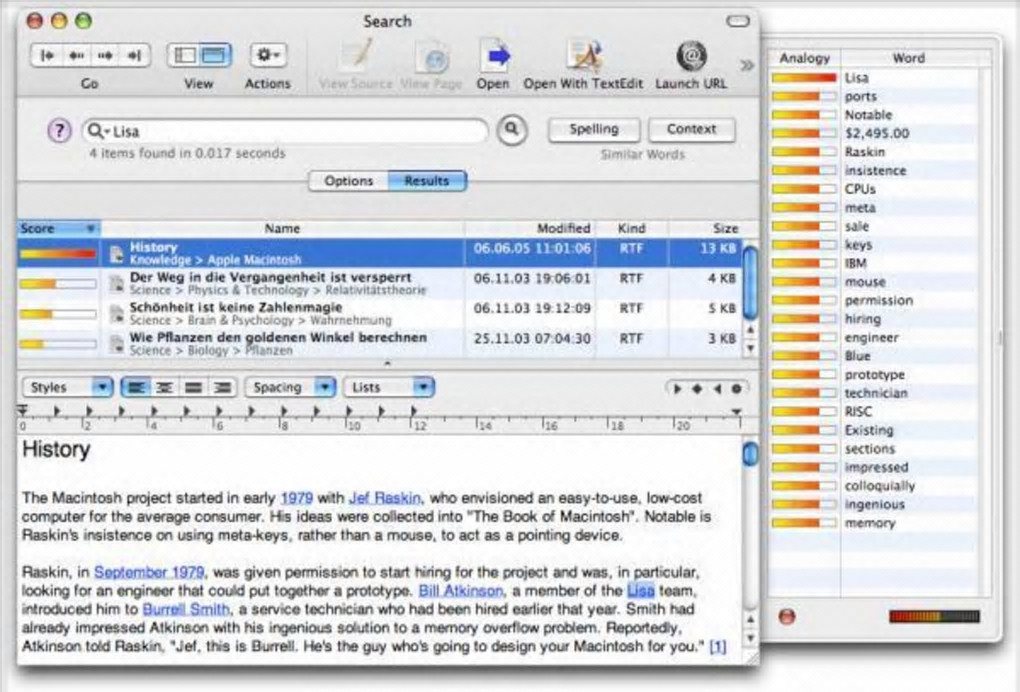The image size is (1020, 692).
Task: Switch to the Options tab
Action: click(x=349, y=181)
